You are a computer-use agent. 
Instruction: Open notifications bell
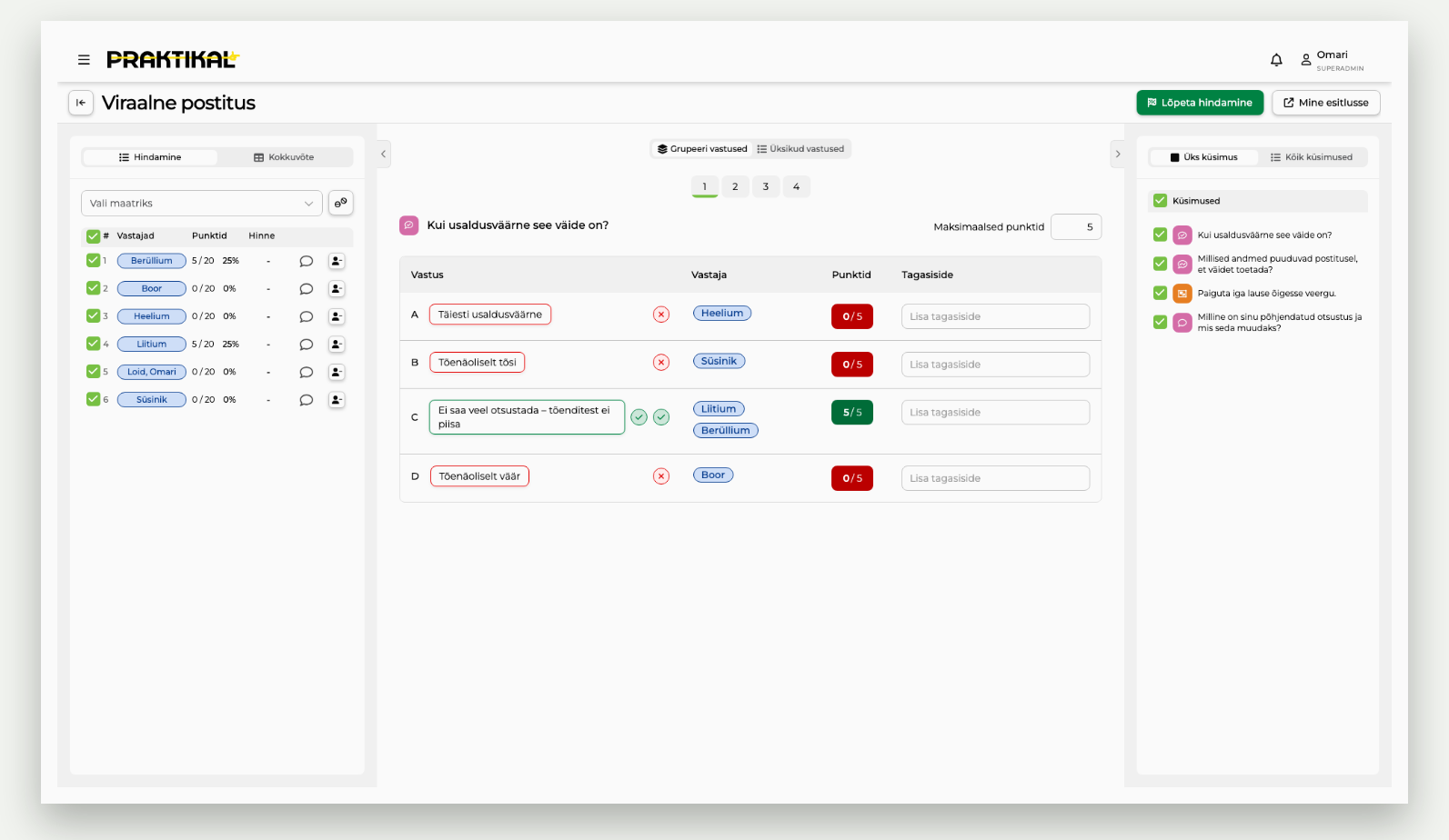[1276, 60]
